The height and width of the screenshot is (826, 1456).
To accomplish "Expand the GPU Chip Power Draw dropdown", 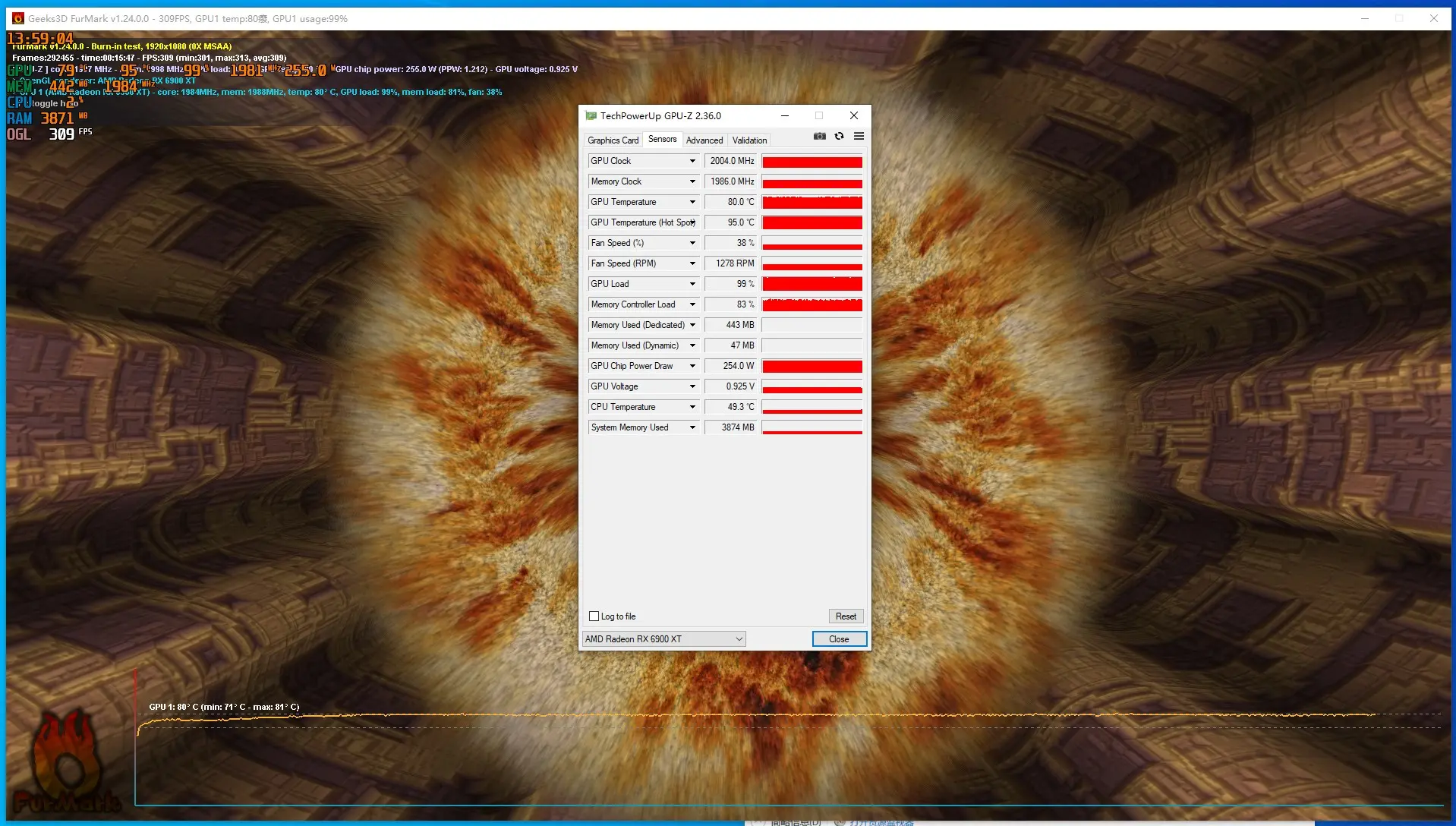I will [x=692, y=366].
